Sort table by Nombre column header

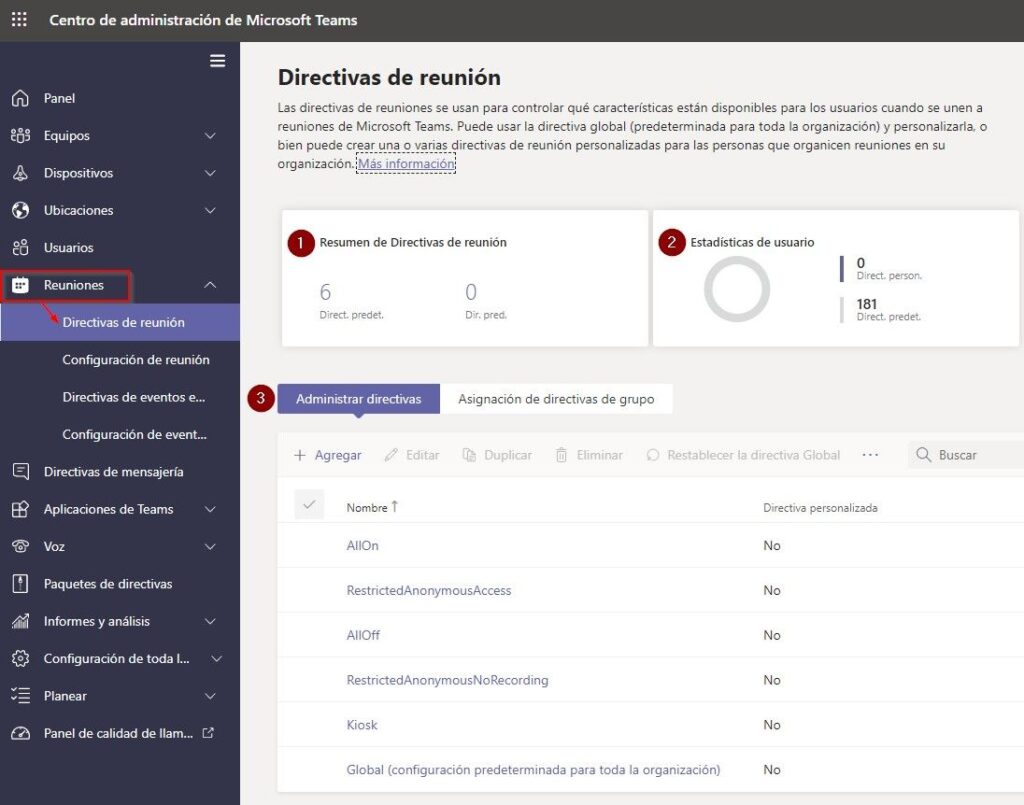367,508
